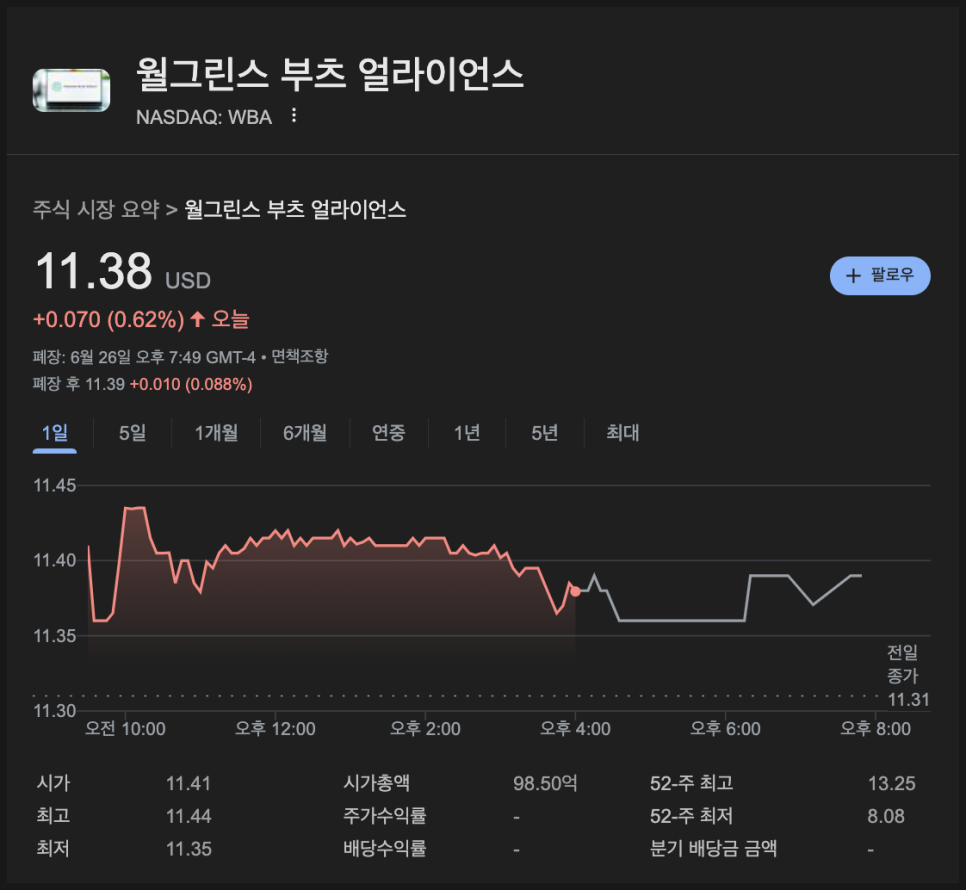966x890 pixels.
Task: Select the 1일 chart tab
Action: pos(55,433)
